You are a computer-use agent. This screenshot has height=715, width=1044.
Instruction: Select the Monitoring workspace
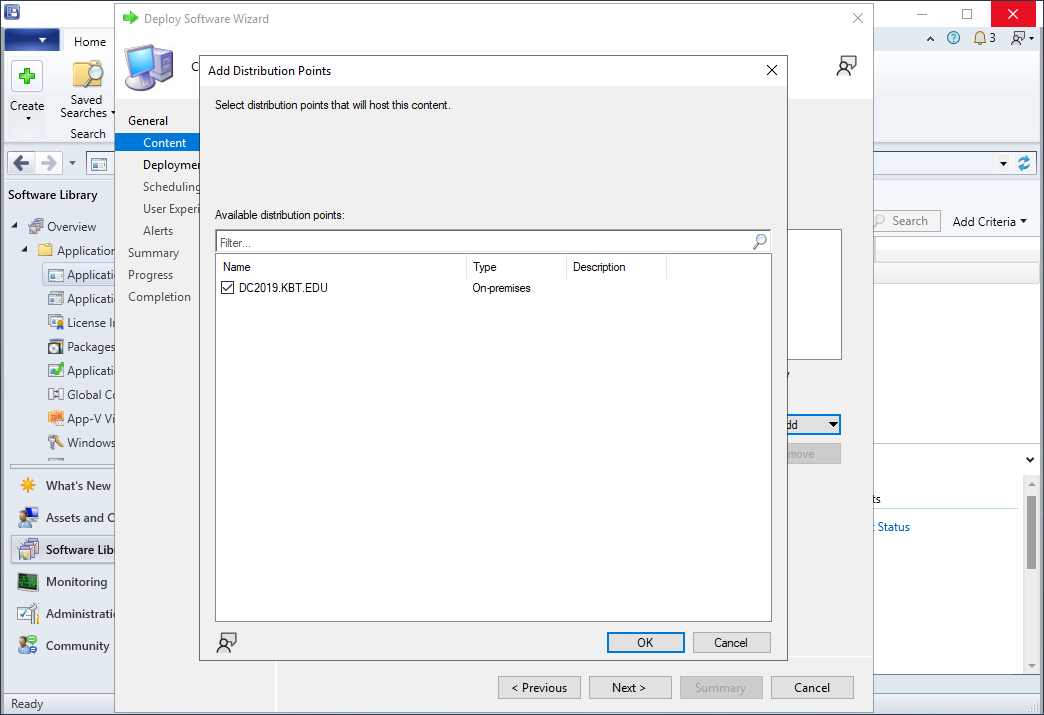tap(76, 582)
